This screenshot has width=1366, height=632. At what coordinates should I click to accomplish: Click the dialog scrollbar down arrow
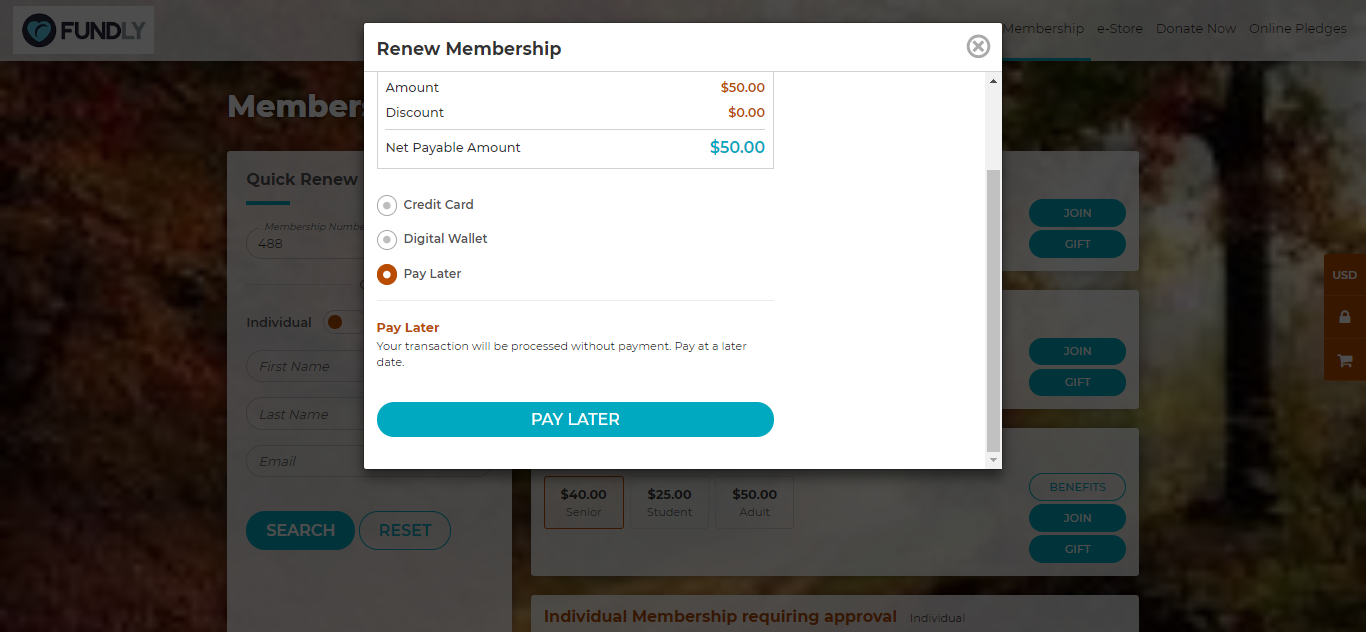[x=993, y=459]
